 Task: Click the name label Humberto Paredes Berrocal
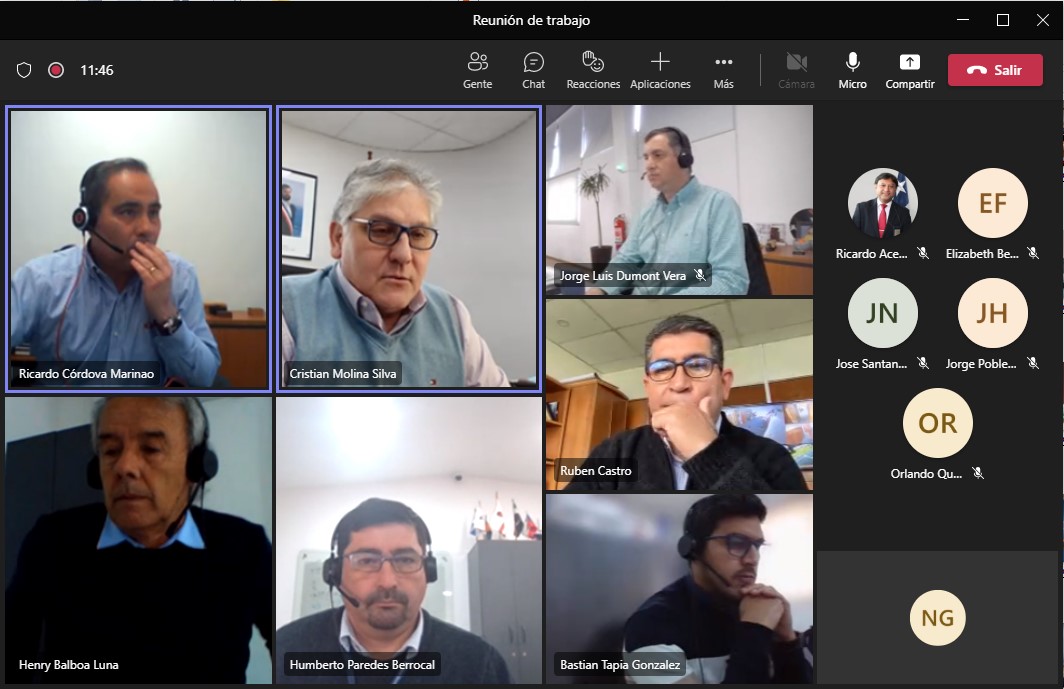pos(362,665)
